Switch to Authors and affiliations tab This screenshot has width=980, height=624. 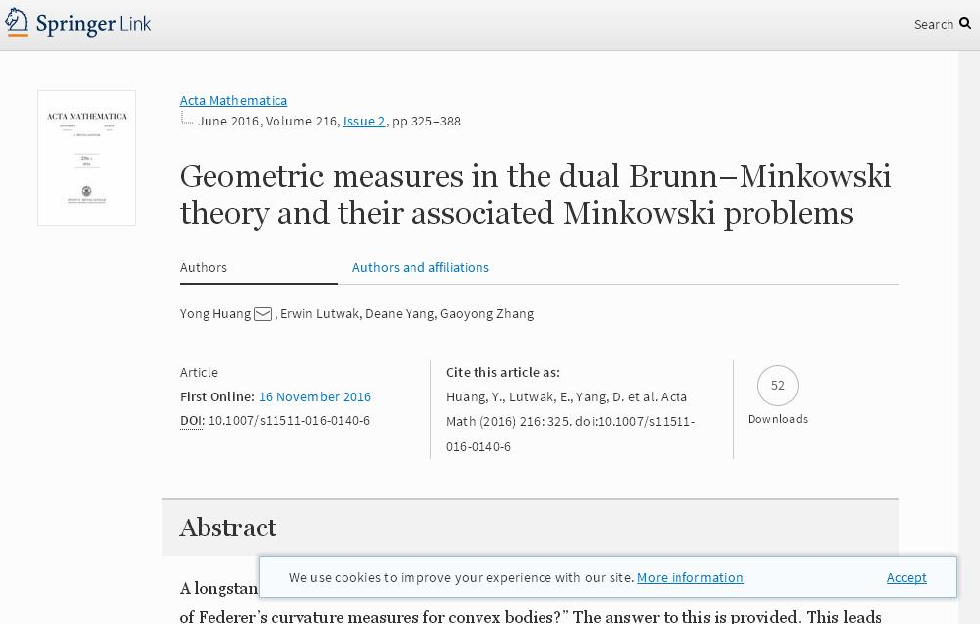coord(420,267)
